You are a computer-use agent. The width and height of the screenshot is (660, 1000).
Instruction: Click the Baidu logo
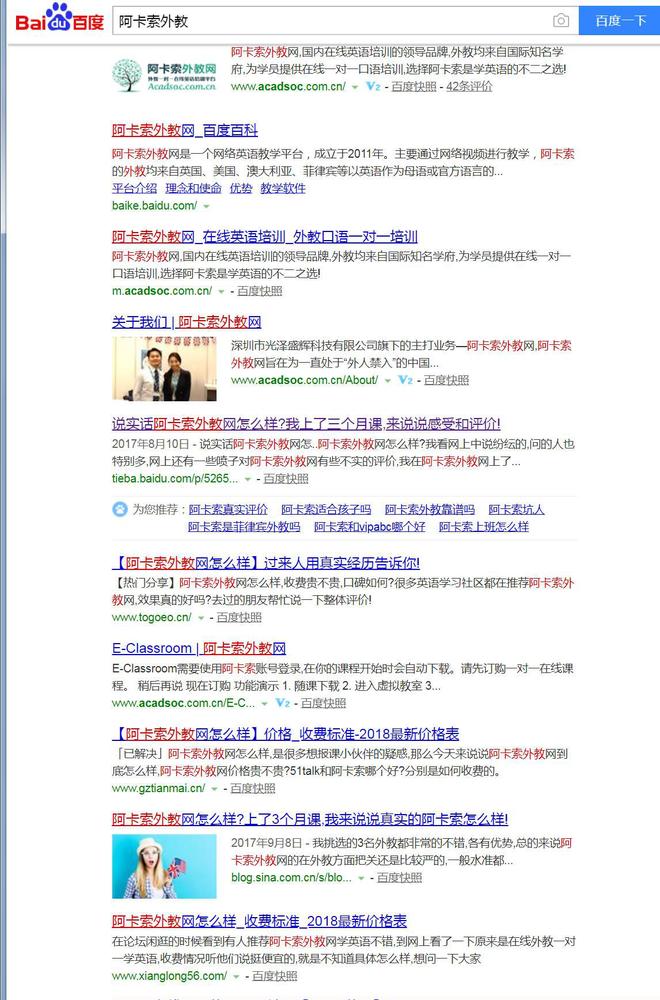pos(59,19)
